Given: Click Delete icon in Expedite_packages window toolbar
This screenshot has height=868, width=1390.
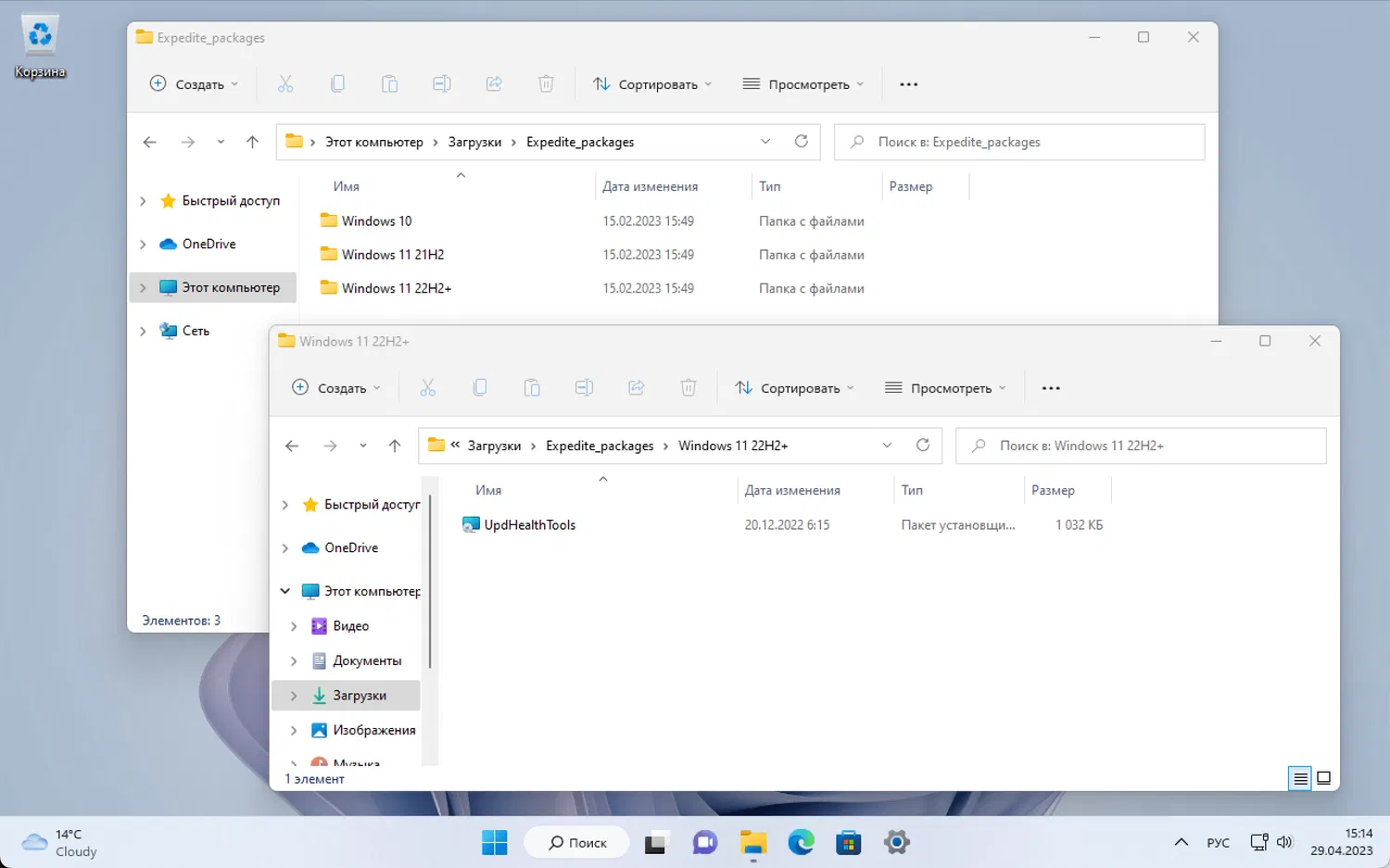Looking at the screenshot, I should coord(546,84).
